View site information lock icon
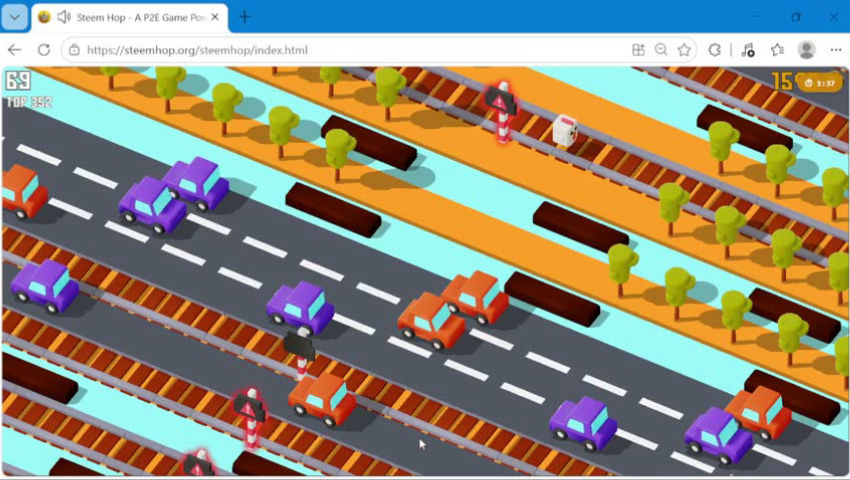The image size is (850, 480). pyautogui.click(x=74, y=50)
